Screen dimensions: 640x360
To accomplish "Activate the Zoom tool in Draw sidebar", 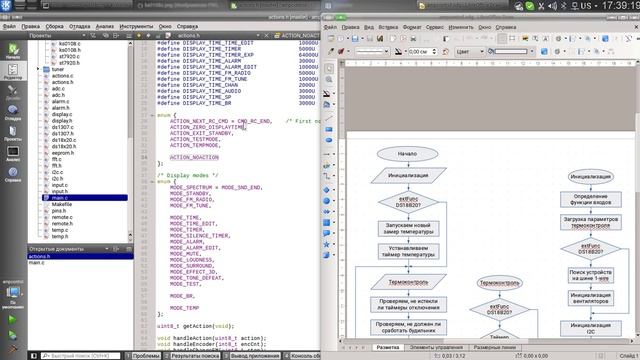I will (x=329, y=80).
